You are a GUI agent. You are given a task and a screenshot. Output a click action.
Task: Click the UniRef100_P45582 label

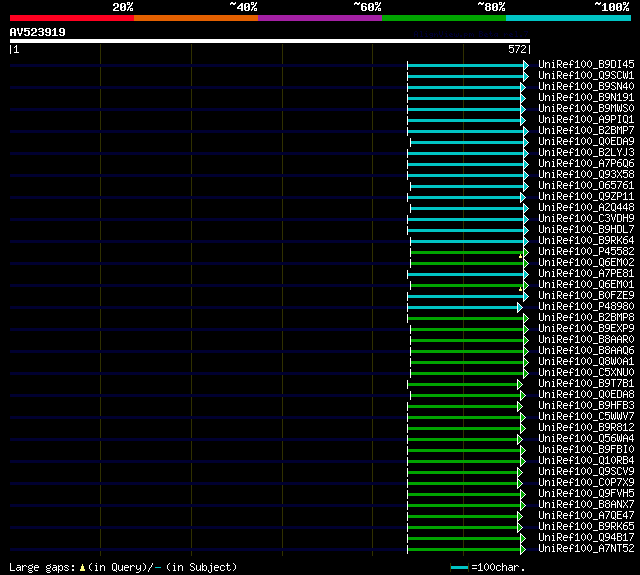(x=586, y=252)
